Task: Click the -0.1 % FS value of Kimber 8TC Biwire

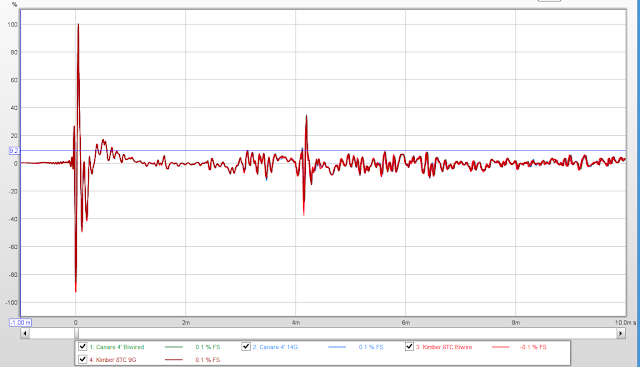Action: point(533,347)
